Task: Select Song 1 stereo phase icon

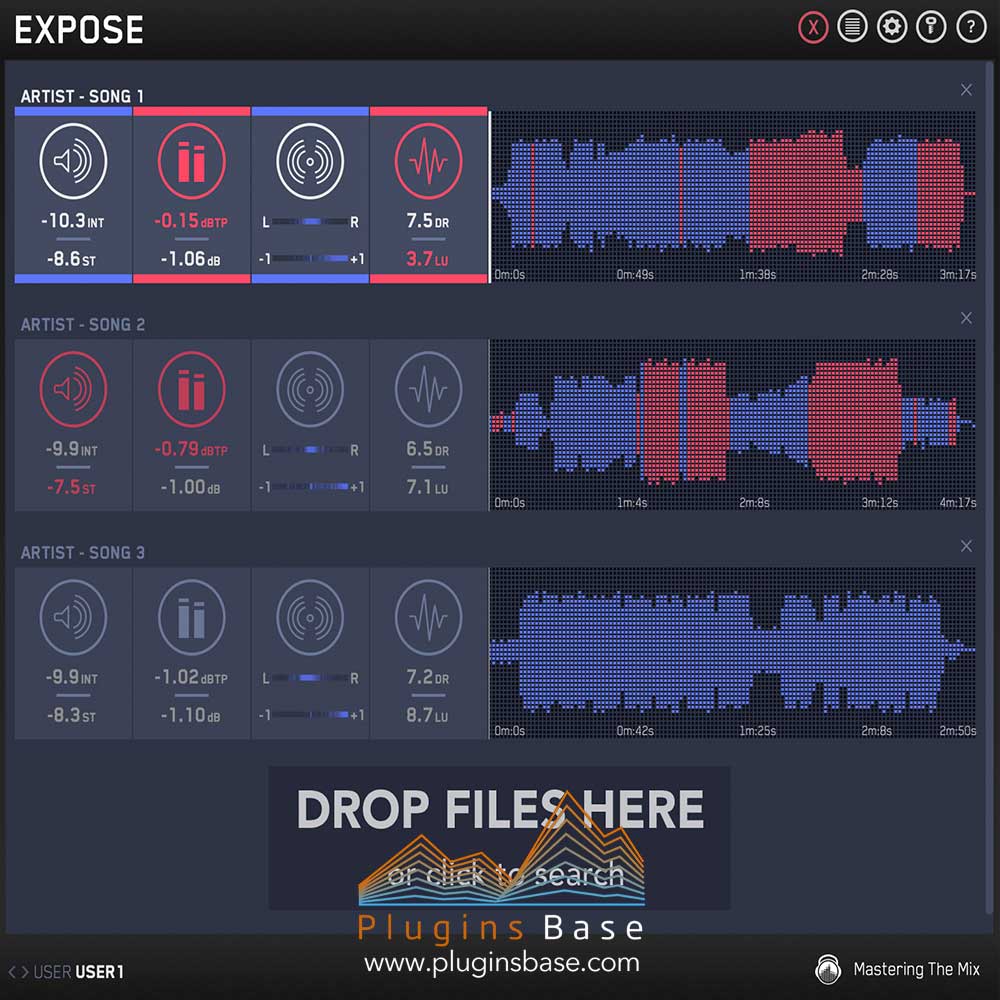Action: click(310, 161)
